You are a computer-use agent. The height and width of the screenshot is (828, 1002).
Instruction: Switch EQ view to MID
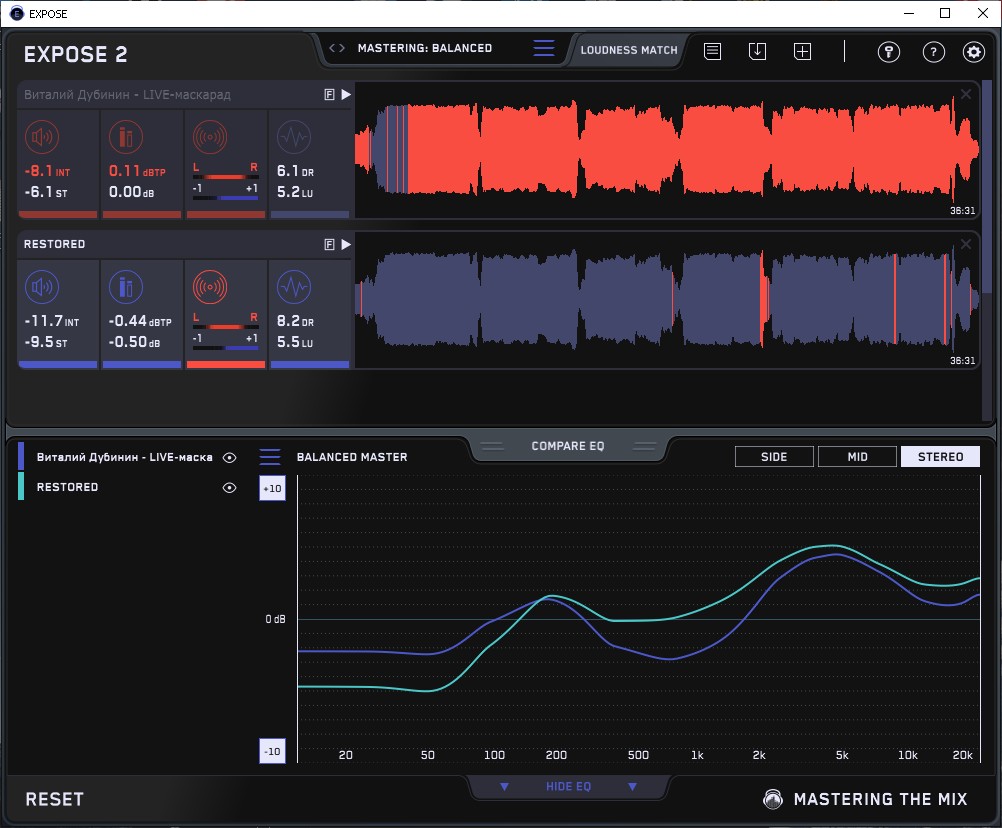pyautogui.click(x=857, y=457)
